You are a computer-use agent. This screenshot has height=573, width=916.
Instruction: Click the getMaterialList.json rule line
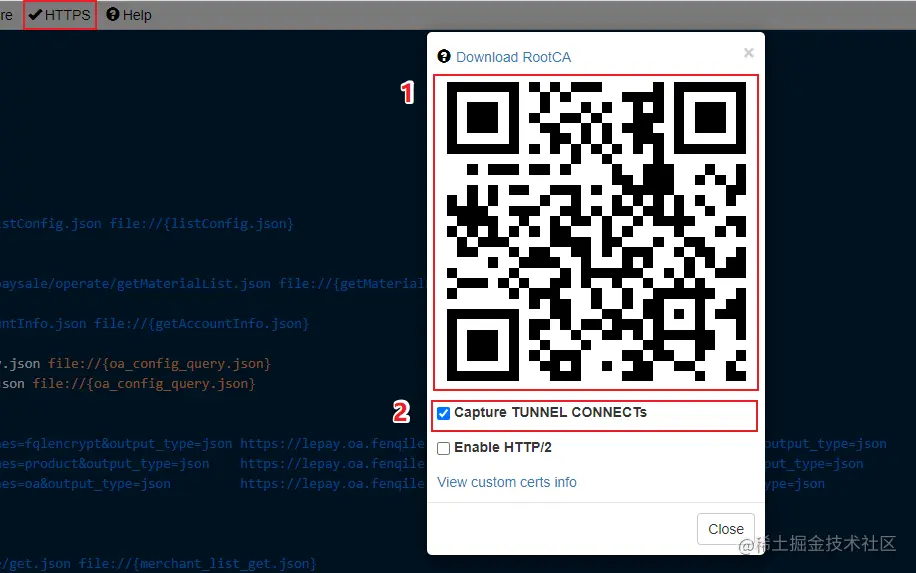(211, 284)
